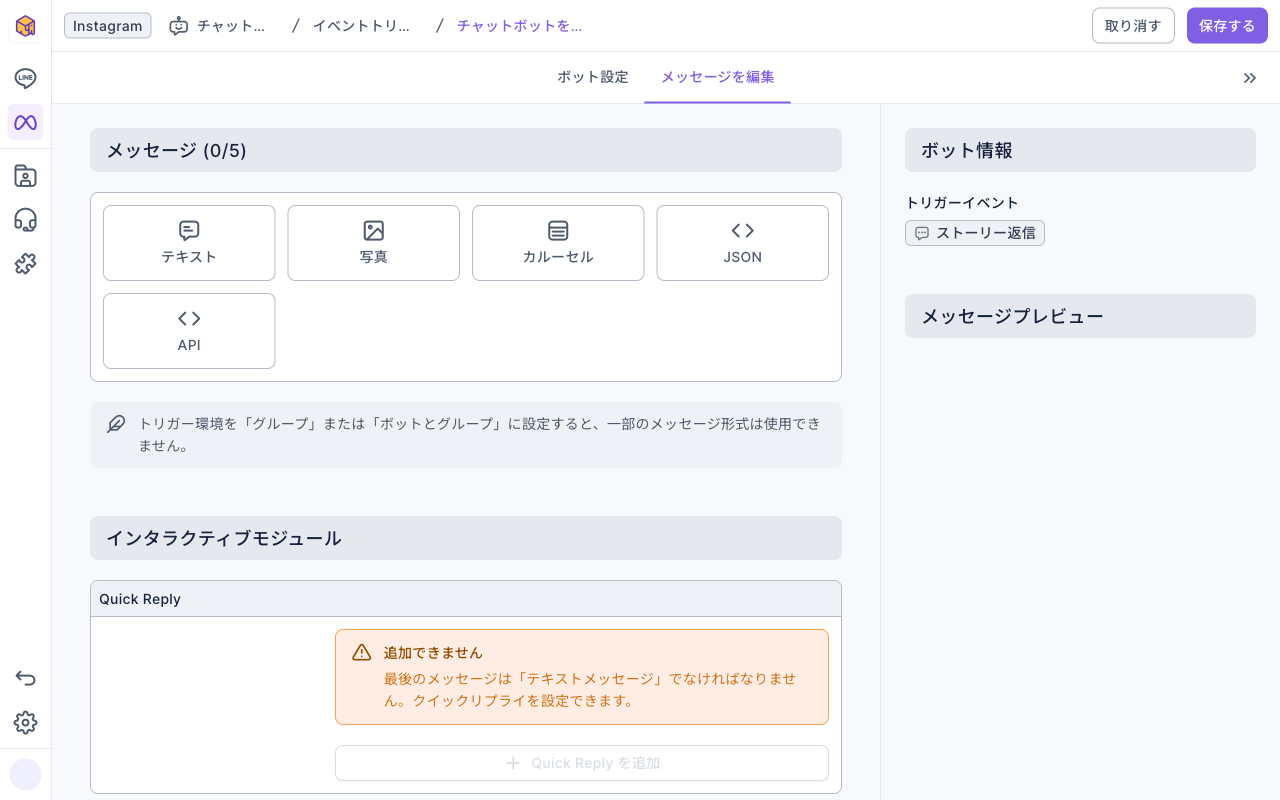The width and height of the screenshot is (1280, 800).
Task: Click the ボット情報 heading
Action: pyautogui.click(x=967, y=151)
